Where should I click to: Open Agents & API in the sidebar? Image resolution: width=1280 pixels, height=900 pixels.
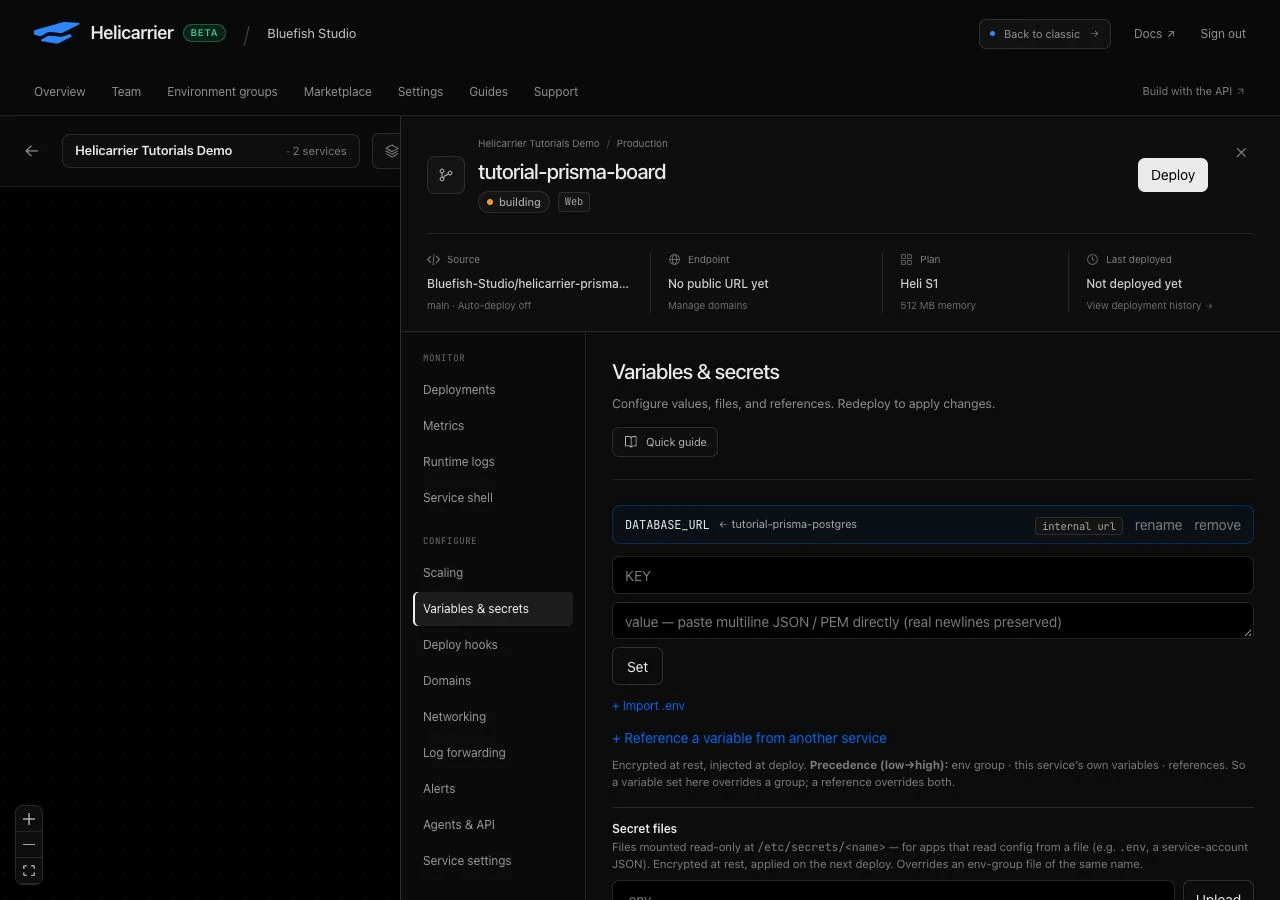459,825
